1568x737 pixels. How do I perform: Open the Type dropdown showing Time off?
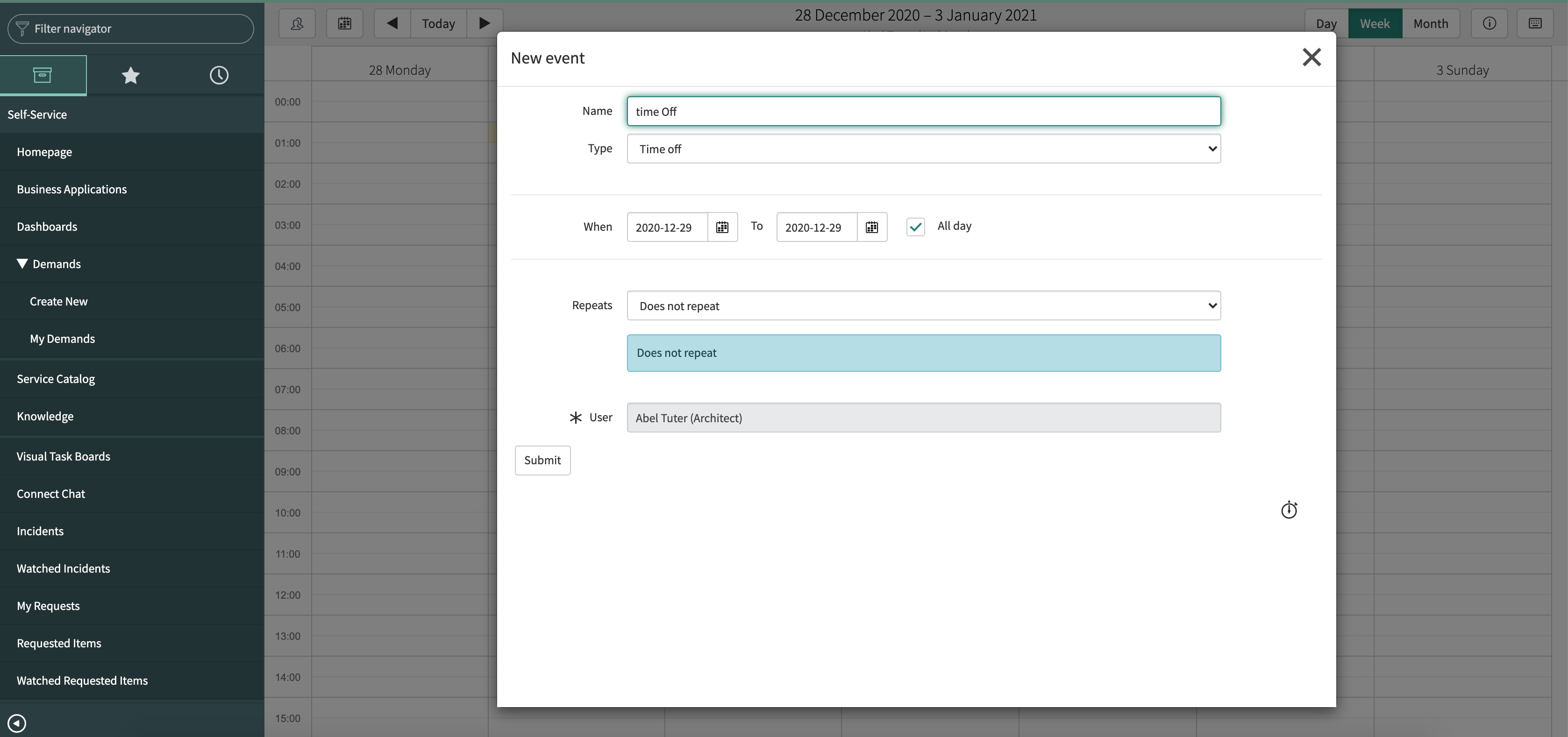pyautogui.click(x=923, y=149)
